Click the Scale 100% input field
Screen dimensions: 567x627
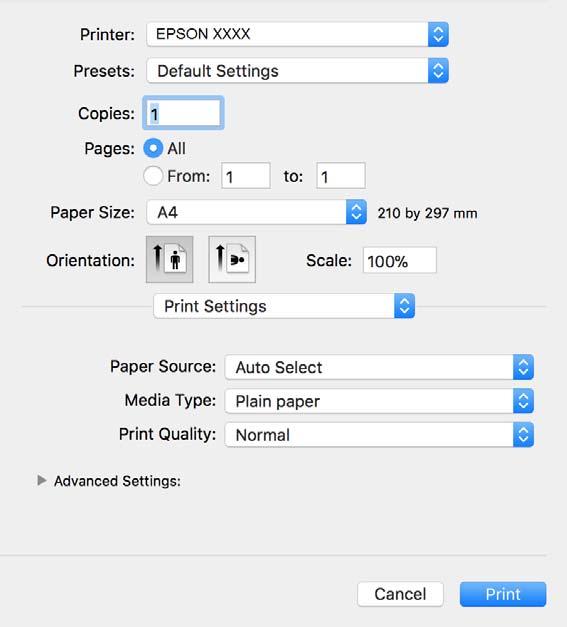(399, 261)
